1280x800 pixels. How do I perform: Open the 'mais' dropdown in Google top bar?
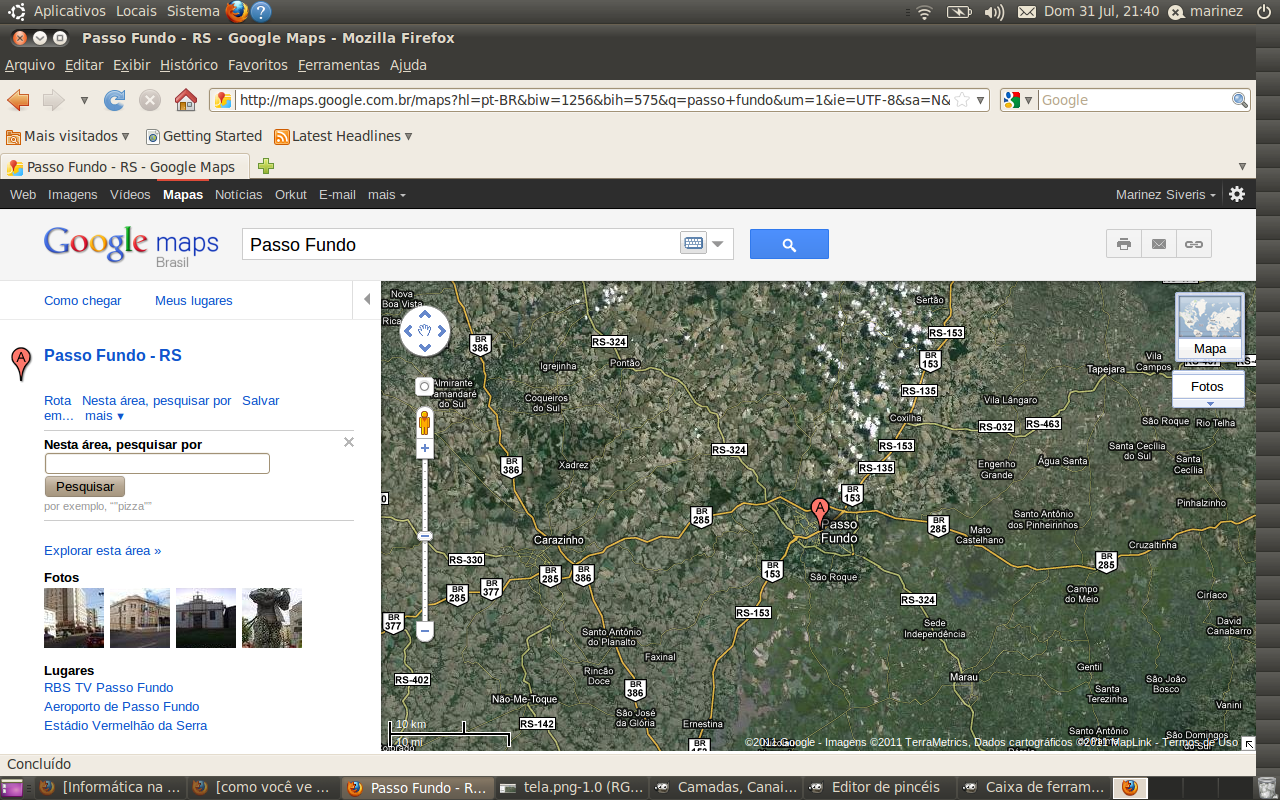click(387, 195)
